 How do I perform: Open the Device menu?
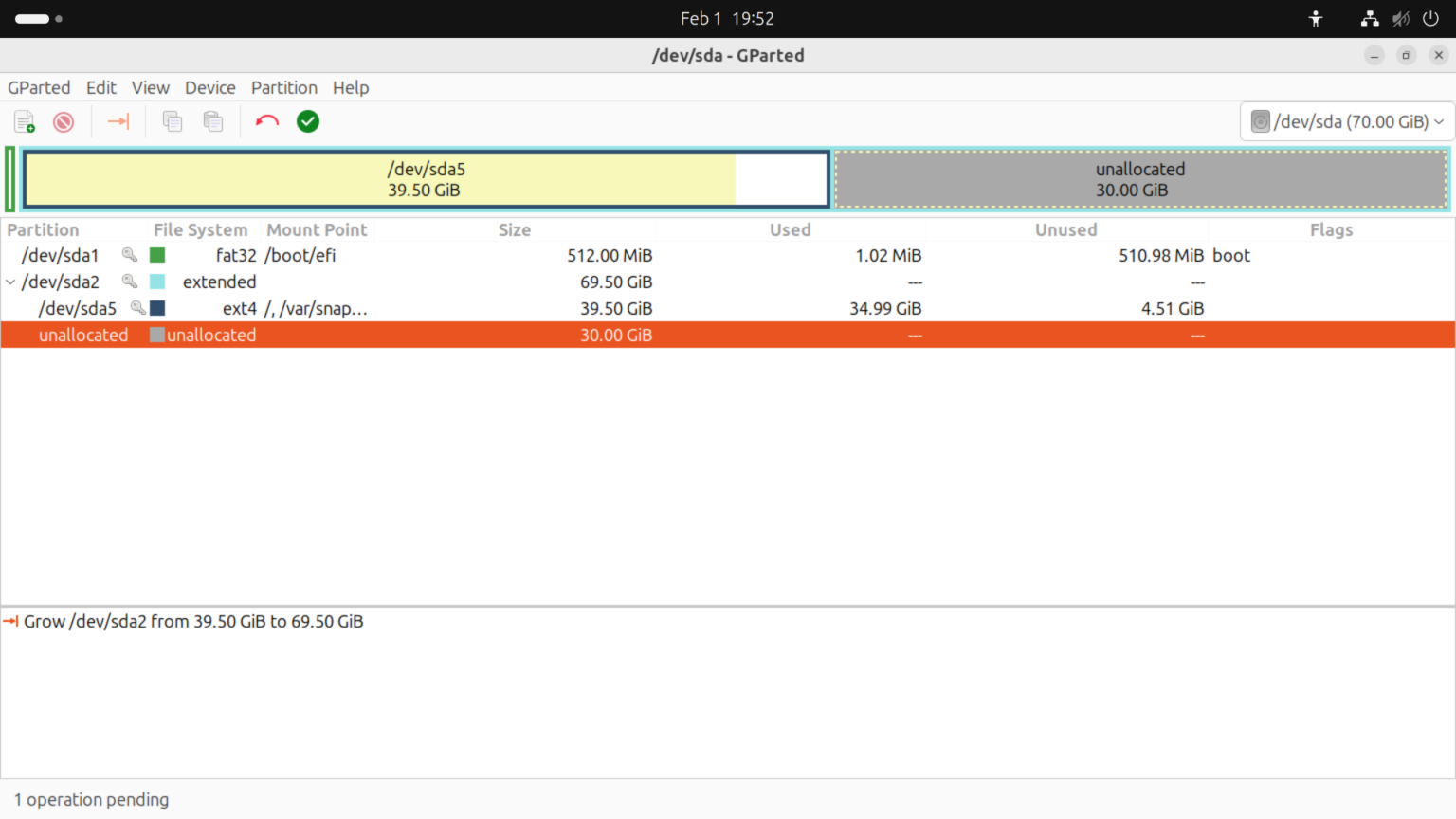pos(210,87)
